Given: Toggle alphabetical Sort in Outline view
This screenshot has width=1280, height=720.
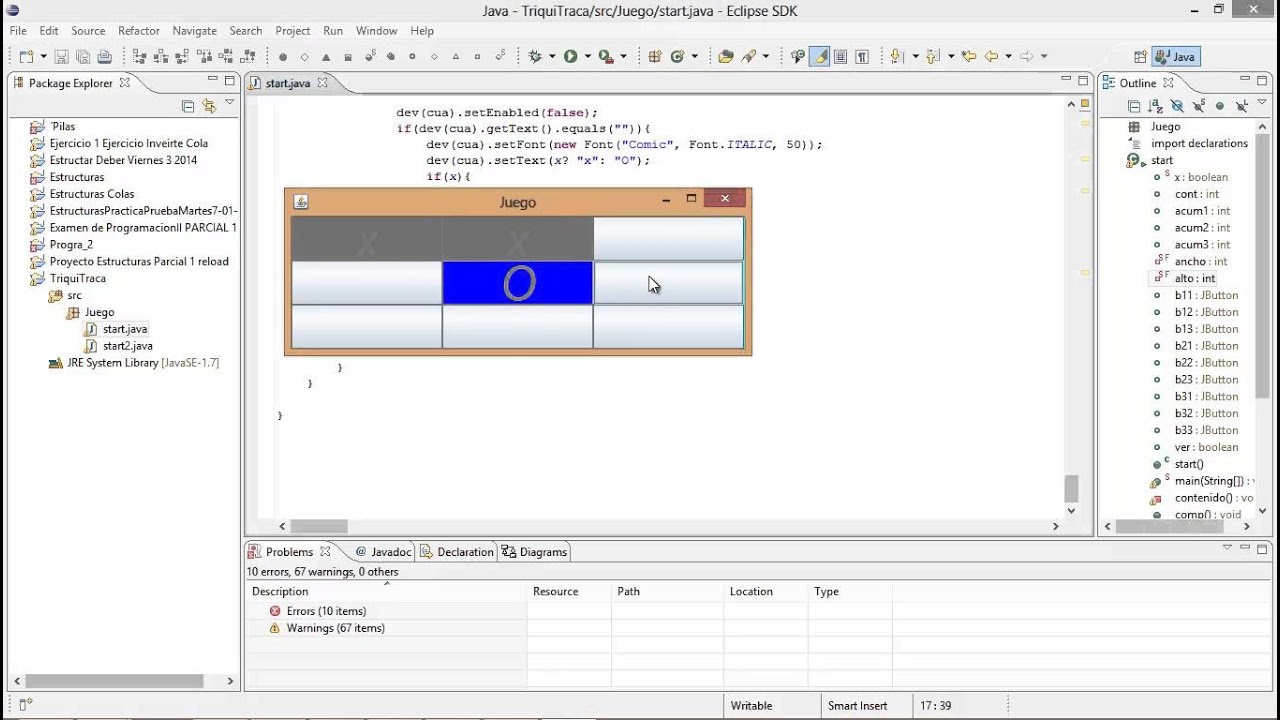Looking at the screenshot, I should (1156, 105).
